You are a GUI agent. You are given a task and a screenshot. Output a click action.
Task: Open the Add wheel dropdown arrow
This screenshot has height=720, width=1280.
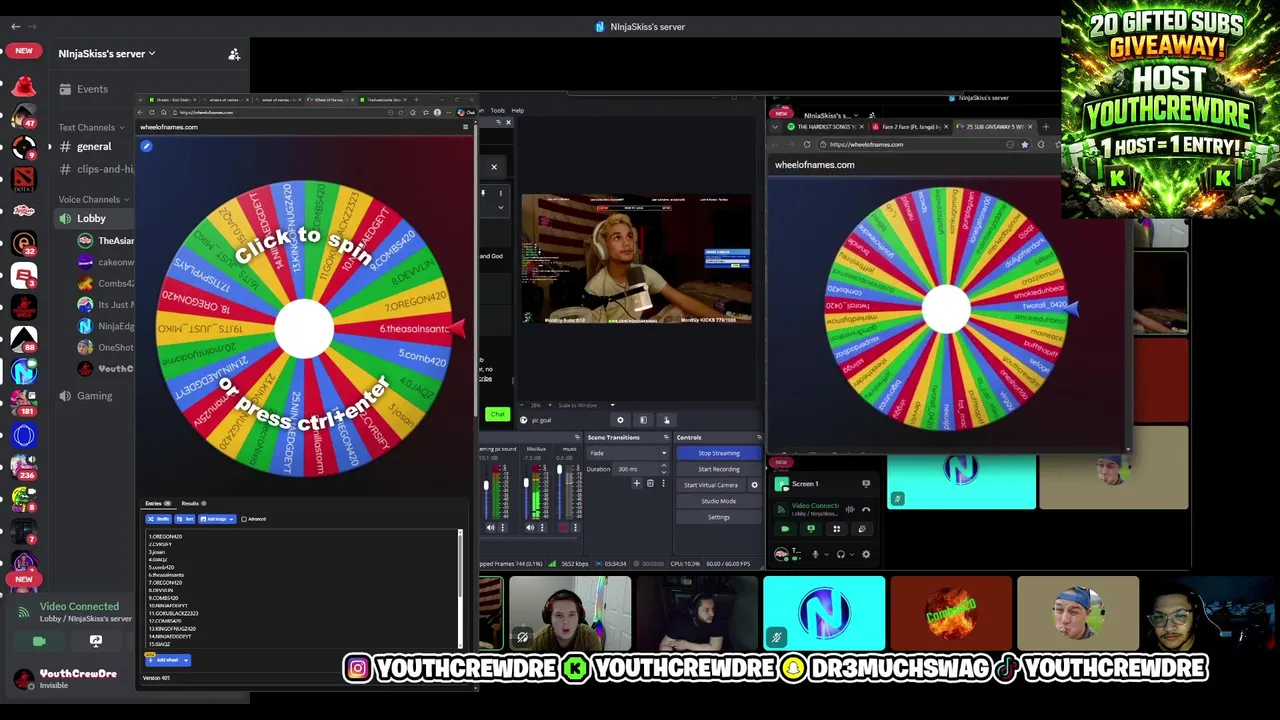tap(186, 660)
